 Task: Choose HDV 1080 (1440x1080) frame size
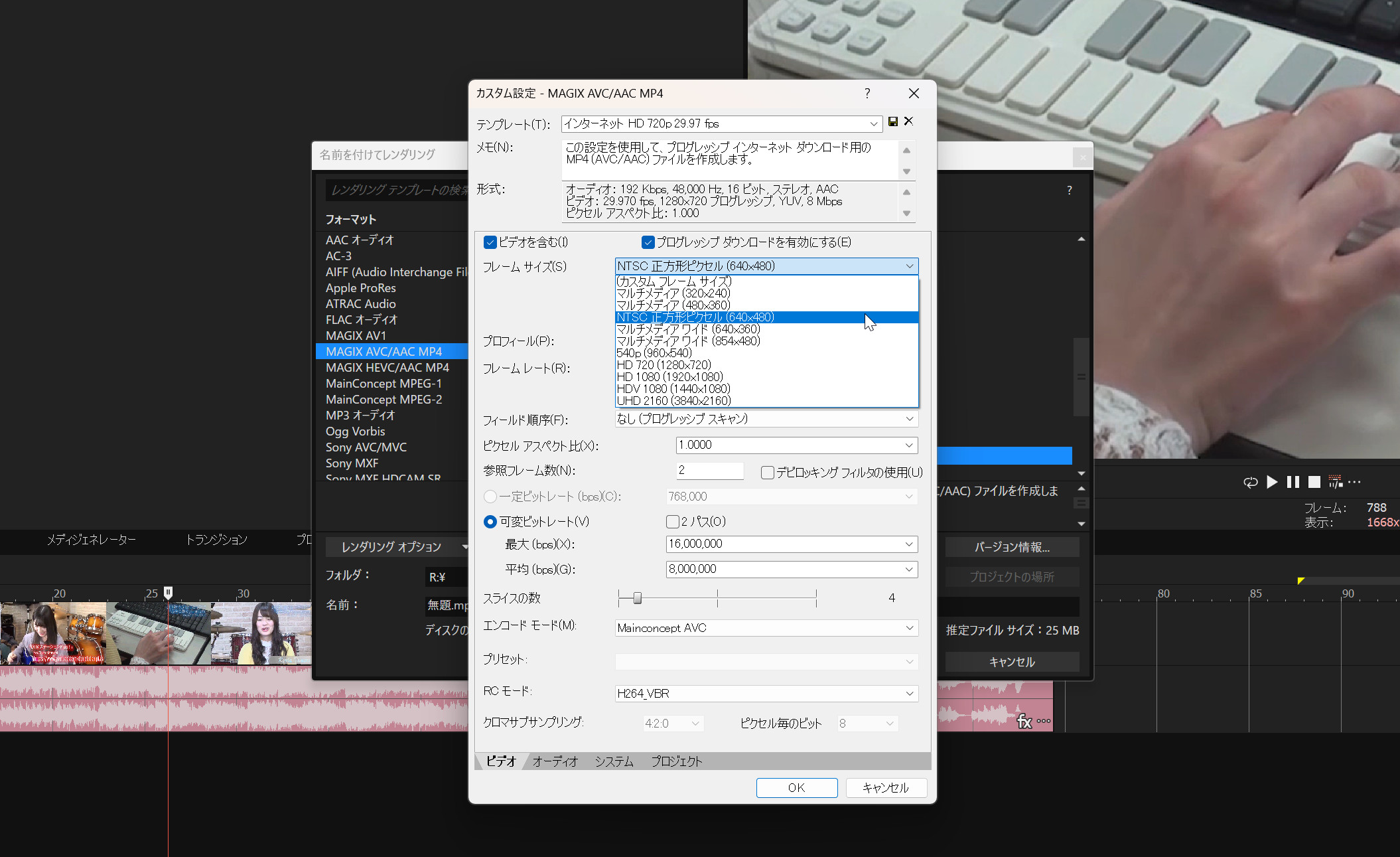click(x=767, y=389)
